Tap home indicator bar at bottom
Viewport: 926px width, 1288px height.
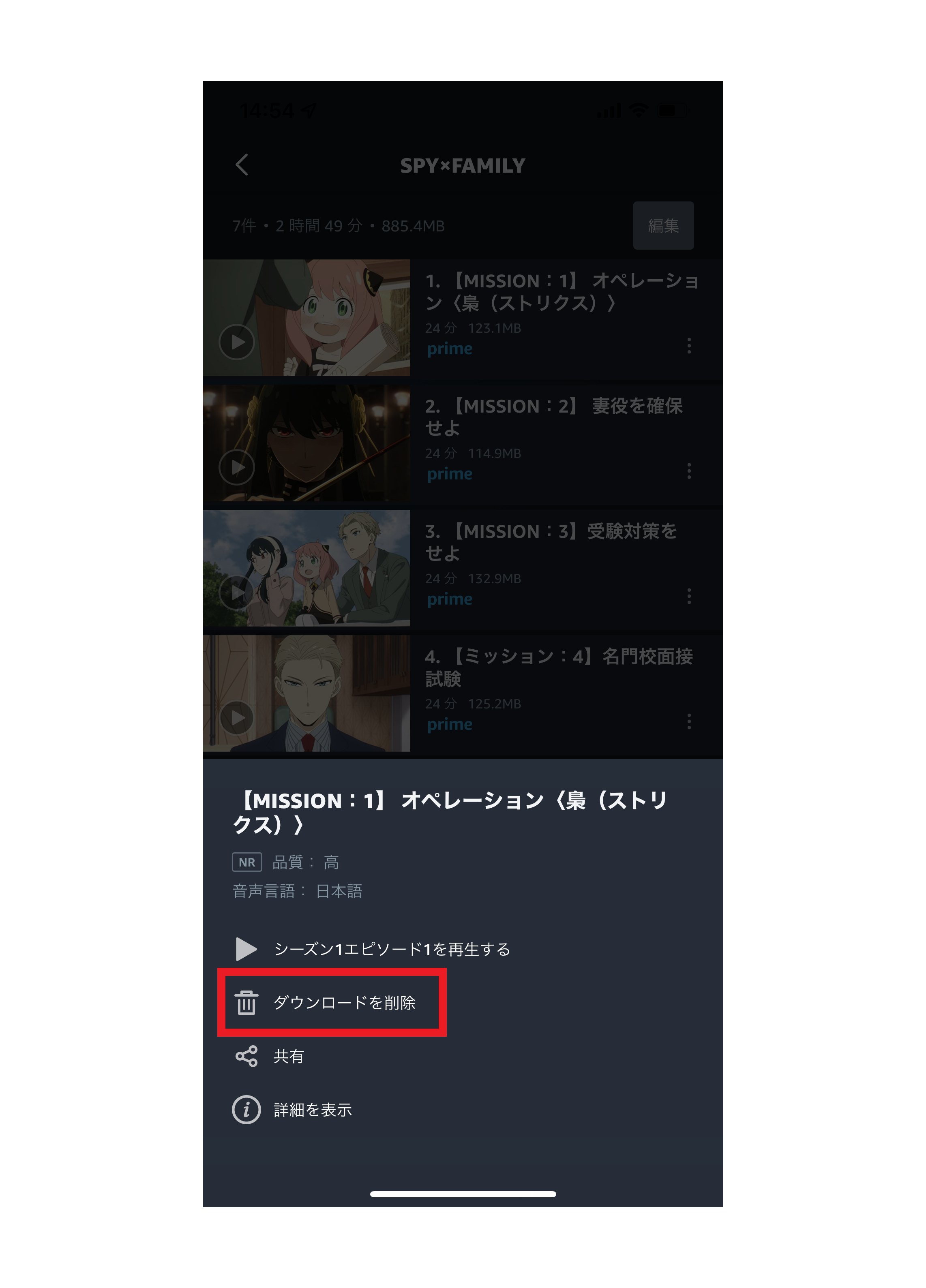[x=463, y=1194]
